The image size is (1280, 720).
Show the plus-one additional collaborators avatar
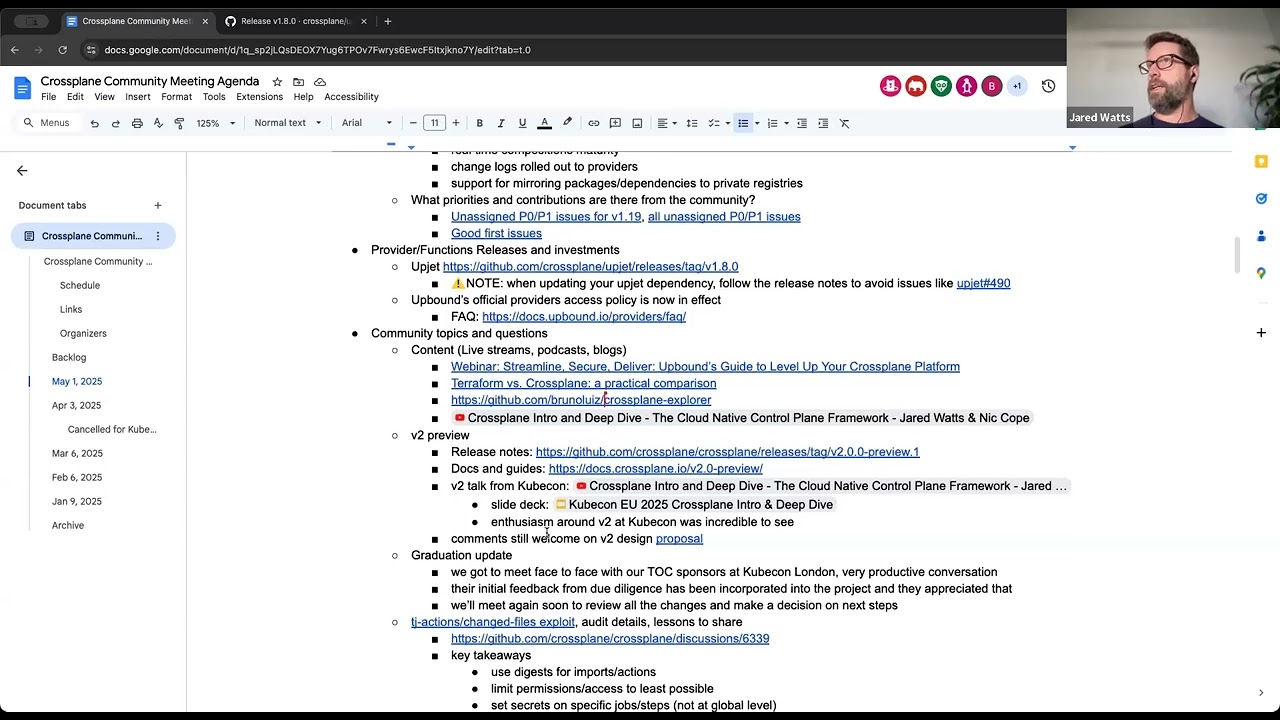[1016, 86]
